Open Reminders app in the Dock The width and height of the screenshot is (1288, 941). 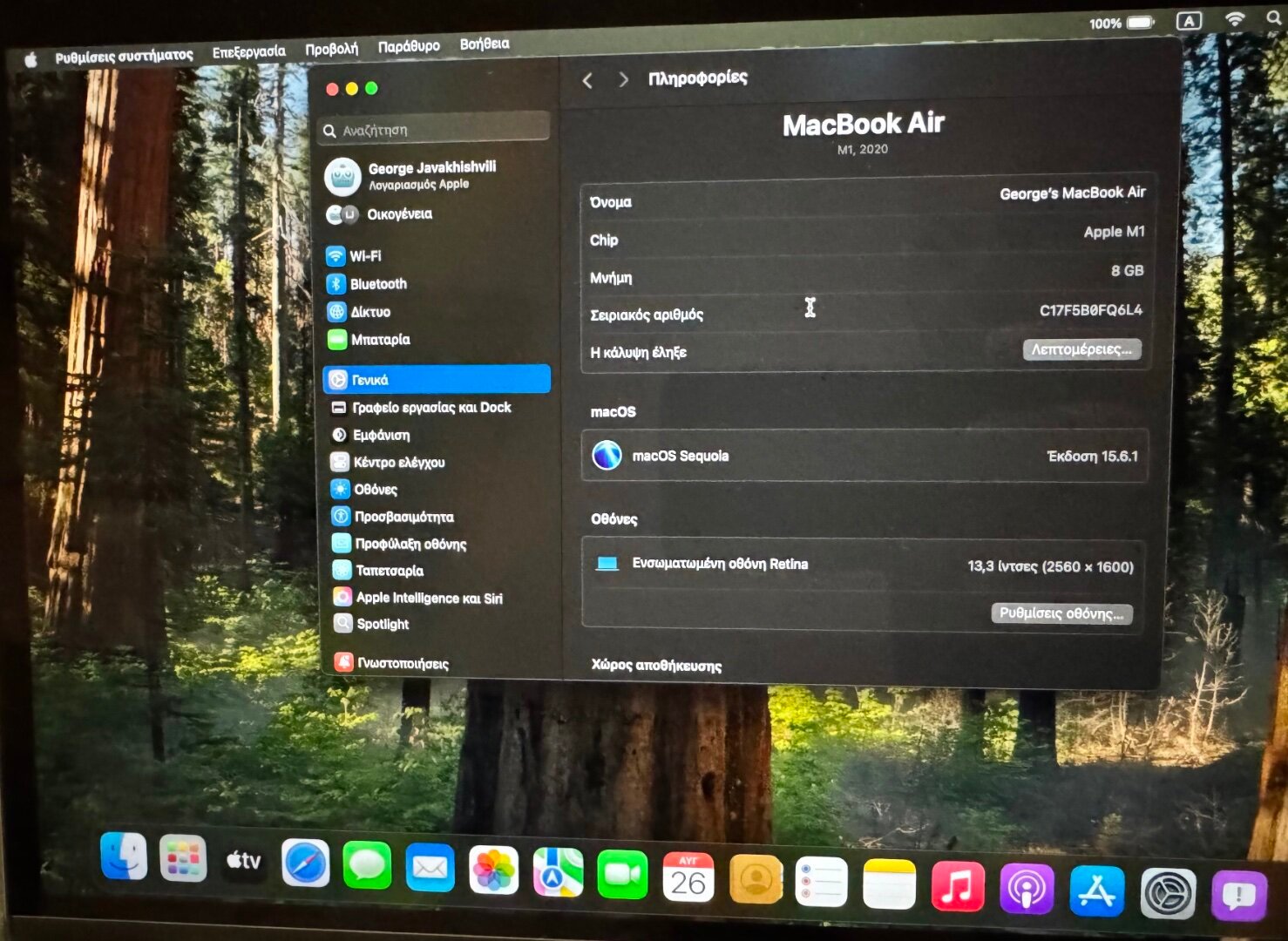click(x=821, y=883)
